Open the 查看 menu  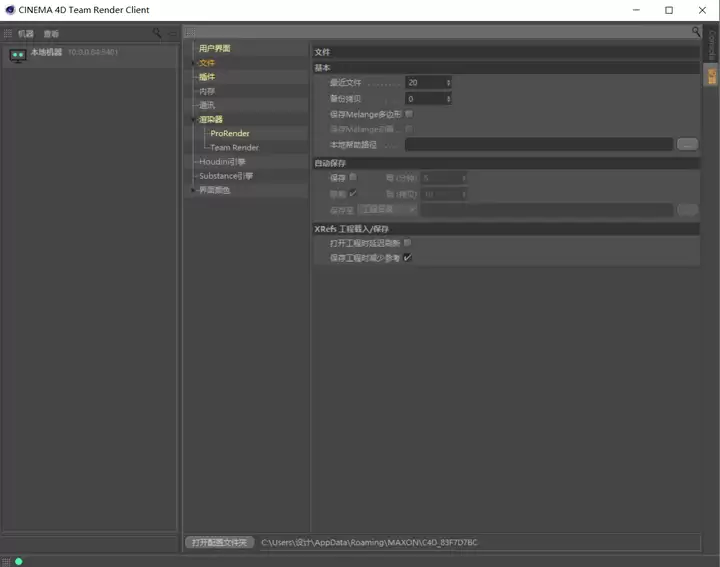(51, 34)
